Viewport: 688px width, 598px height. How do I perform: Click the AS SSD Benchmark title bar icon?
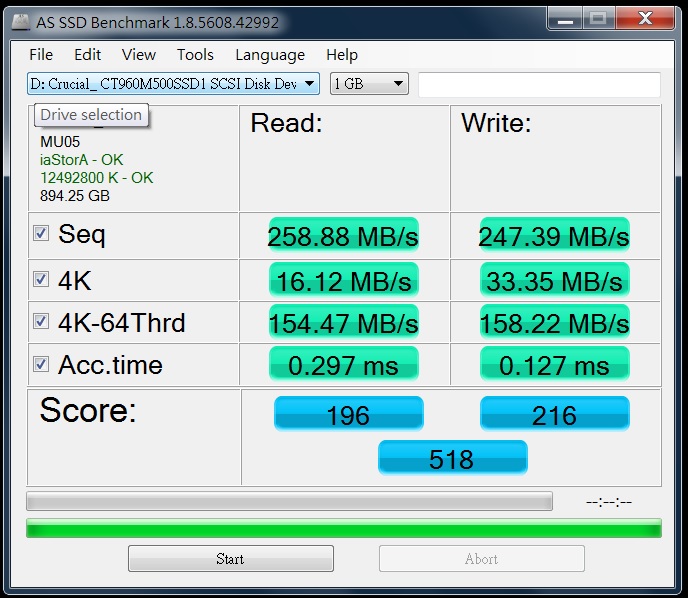coord(20,21)
